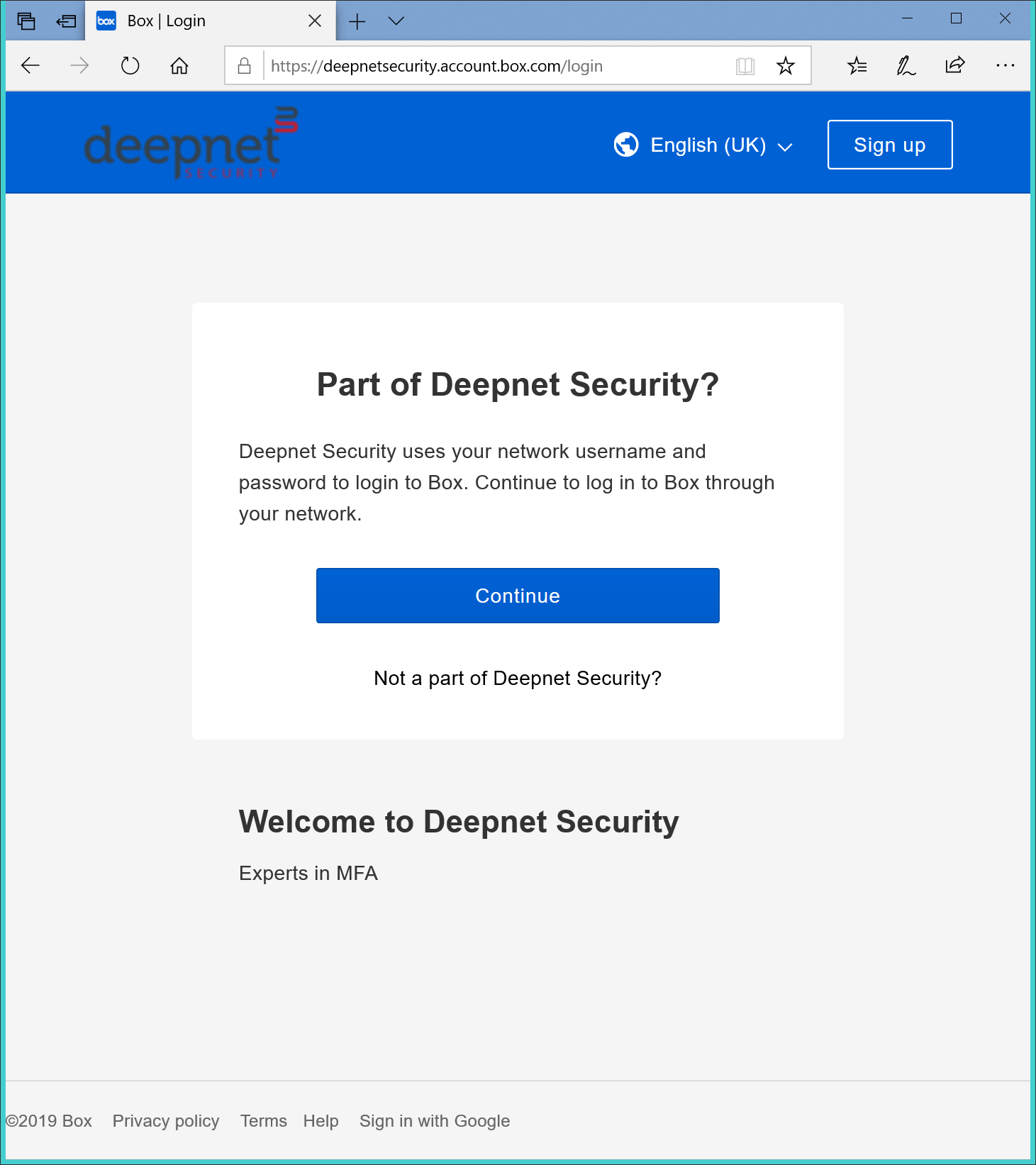Open reading view icon in address bar
The image size is (1036, 1165).
pyautogui.click(x=745, y=66)
